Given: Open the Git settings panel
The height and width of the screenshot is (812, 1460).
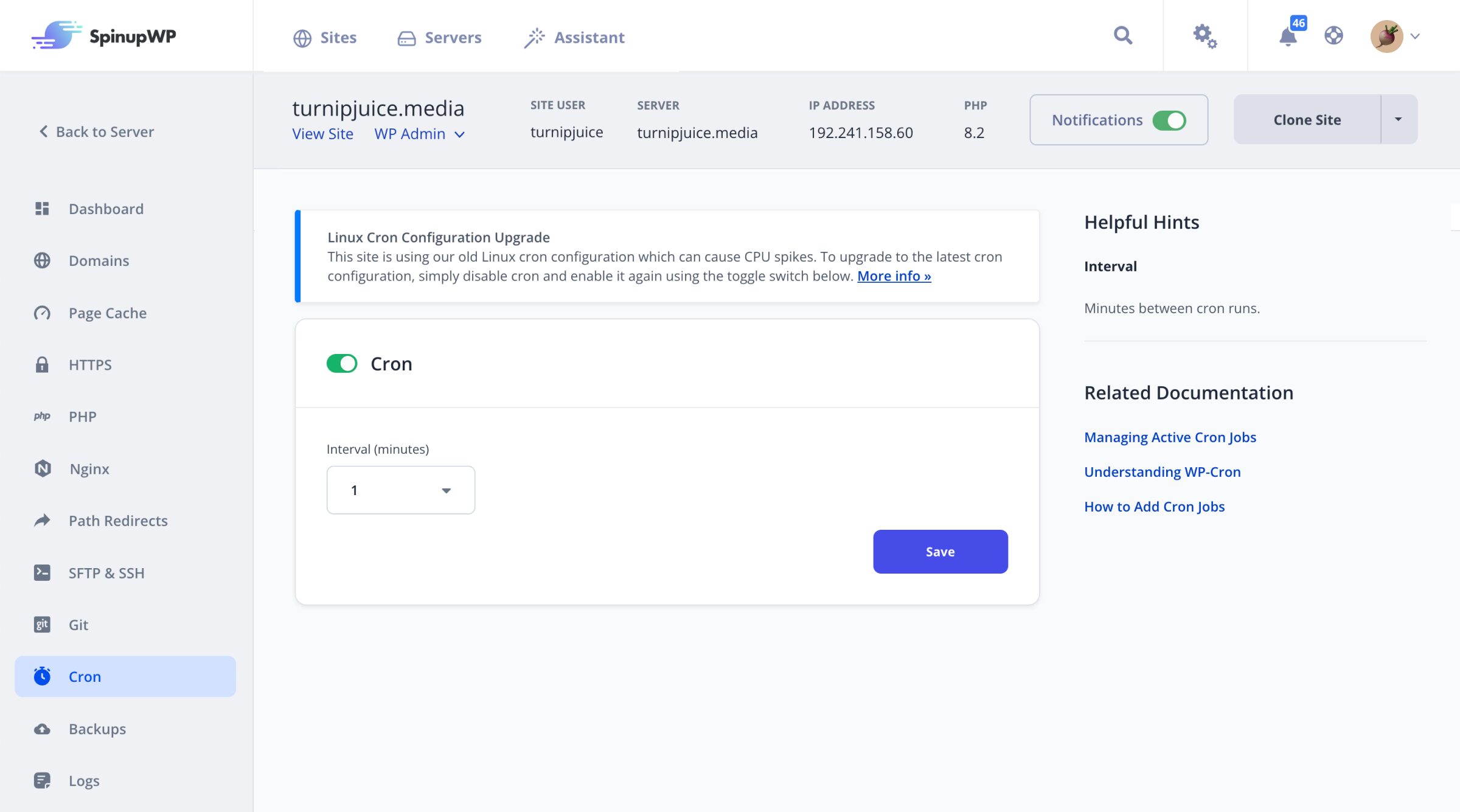Looking at the screenshot, I should coord(78,624).
